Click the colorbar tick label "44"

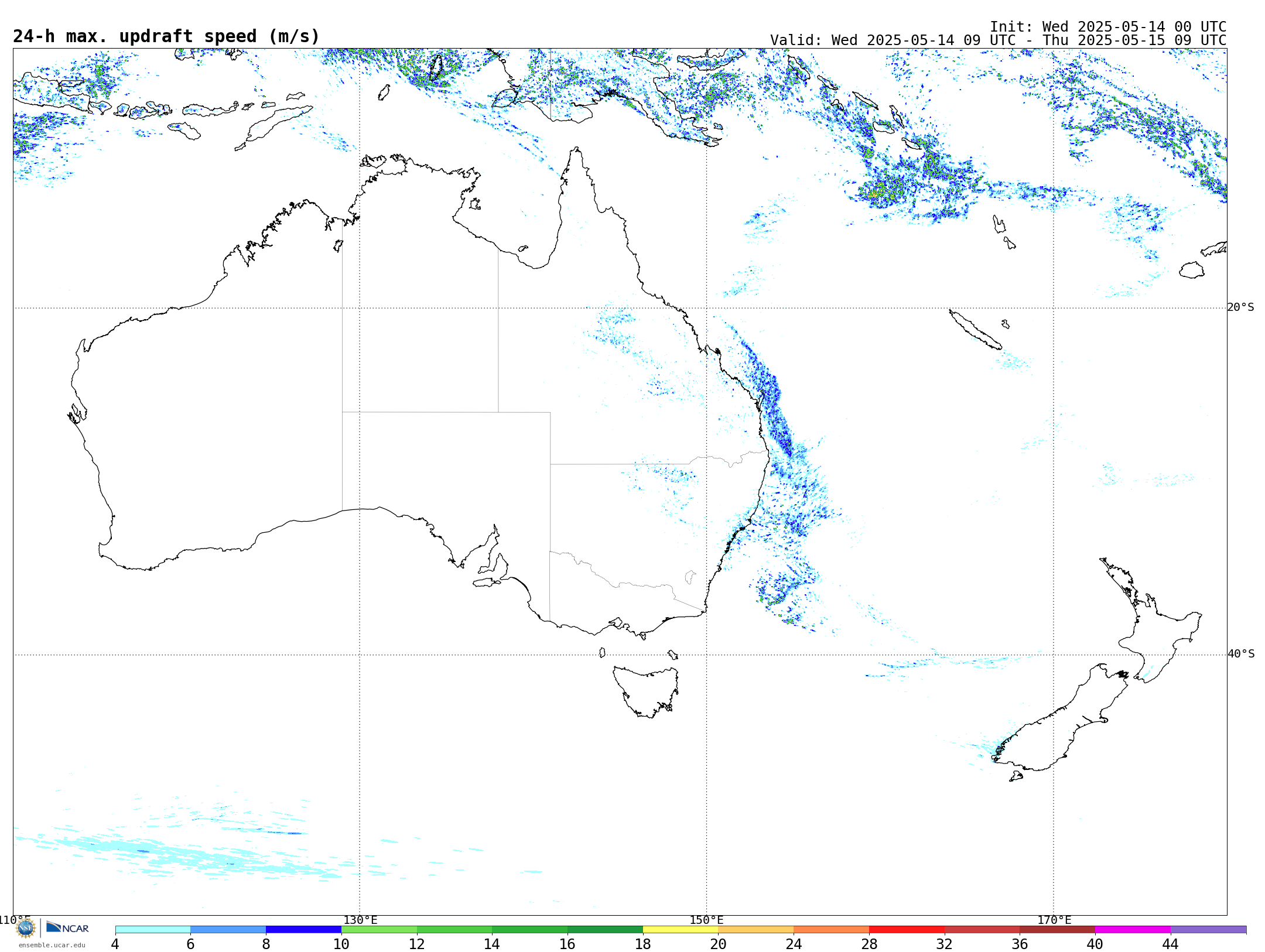pos(1171,944)
